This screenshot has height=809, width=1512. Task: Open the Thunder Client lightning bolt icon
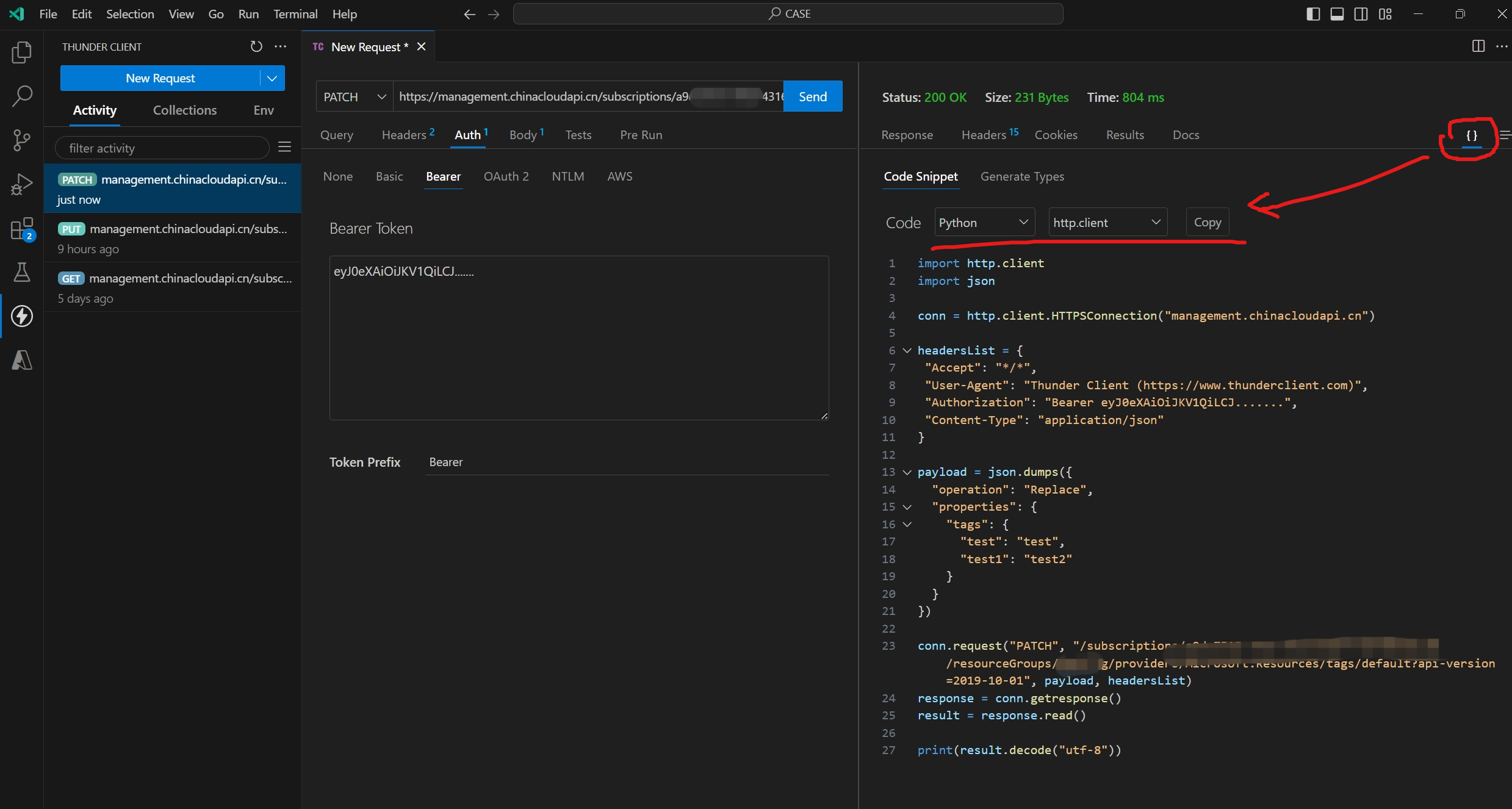(22, 316)
